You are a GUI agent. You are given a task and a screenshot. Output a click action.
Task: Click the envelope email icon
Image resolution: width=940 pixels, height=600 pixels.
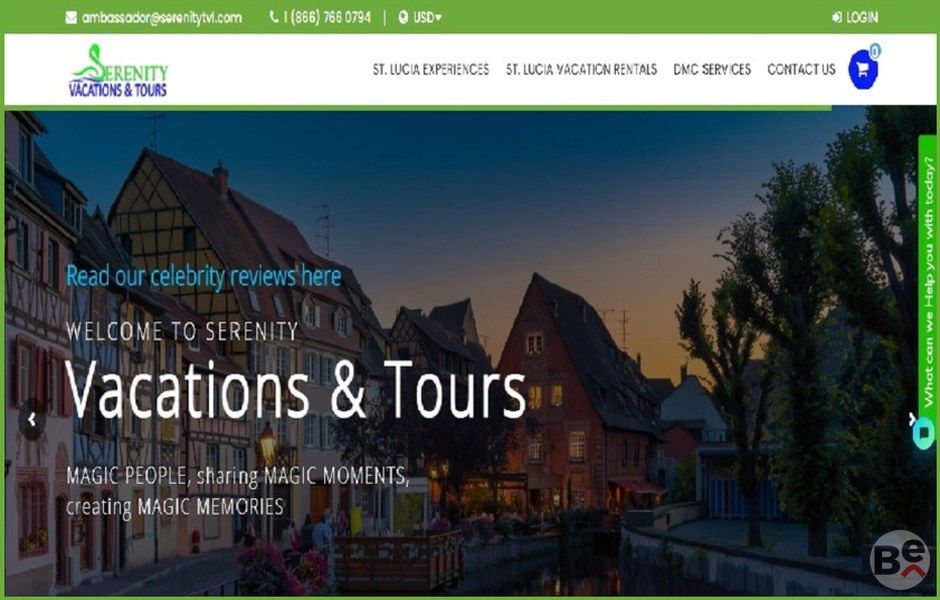[x=71, y=18]
